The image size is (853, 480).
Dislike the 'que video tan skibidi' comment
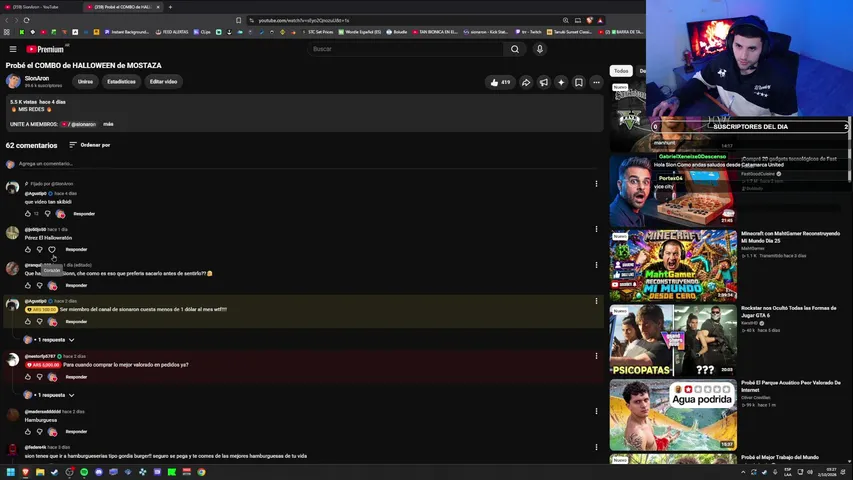tap(47, 214)
